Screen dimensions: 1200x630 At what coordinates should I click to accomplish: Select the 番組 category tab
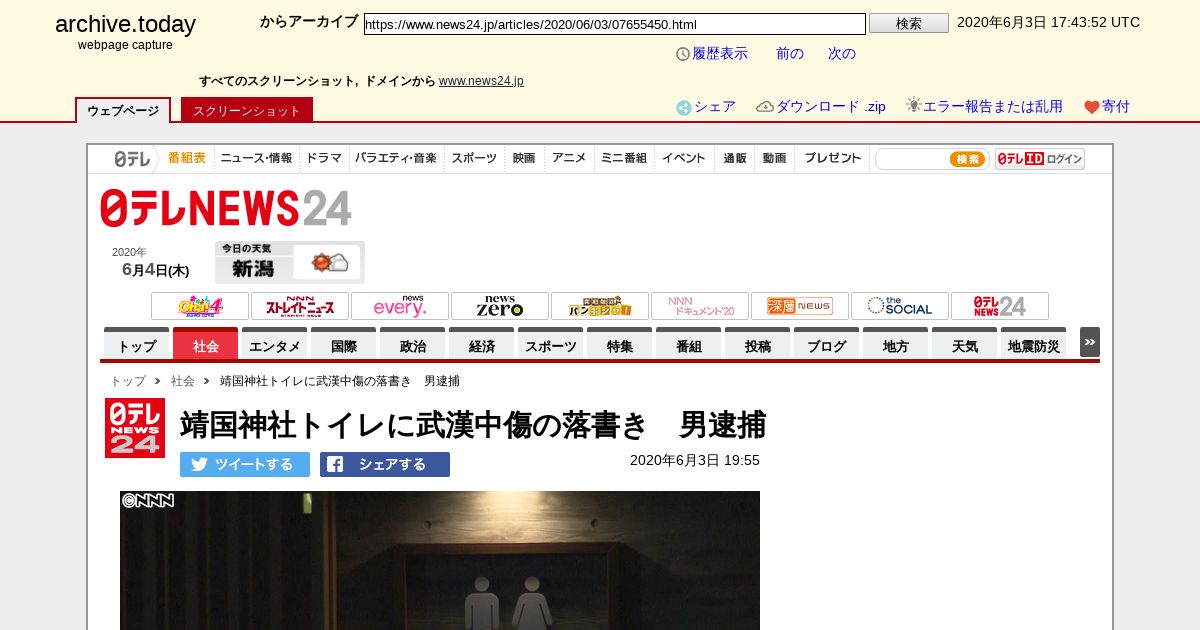pos(689,344)
